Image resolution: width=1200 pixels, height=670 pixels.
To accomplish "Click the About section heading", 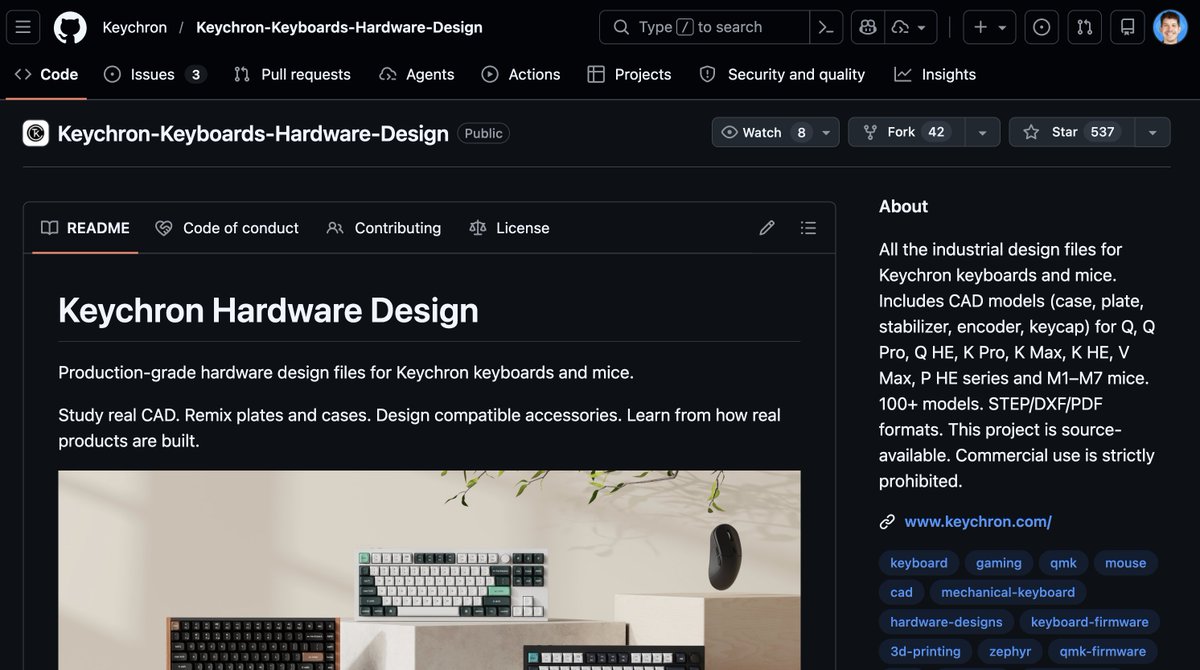I will tap(904, 206).
